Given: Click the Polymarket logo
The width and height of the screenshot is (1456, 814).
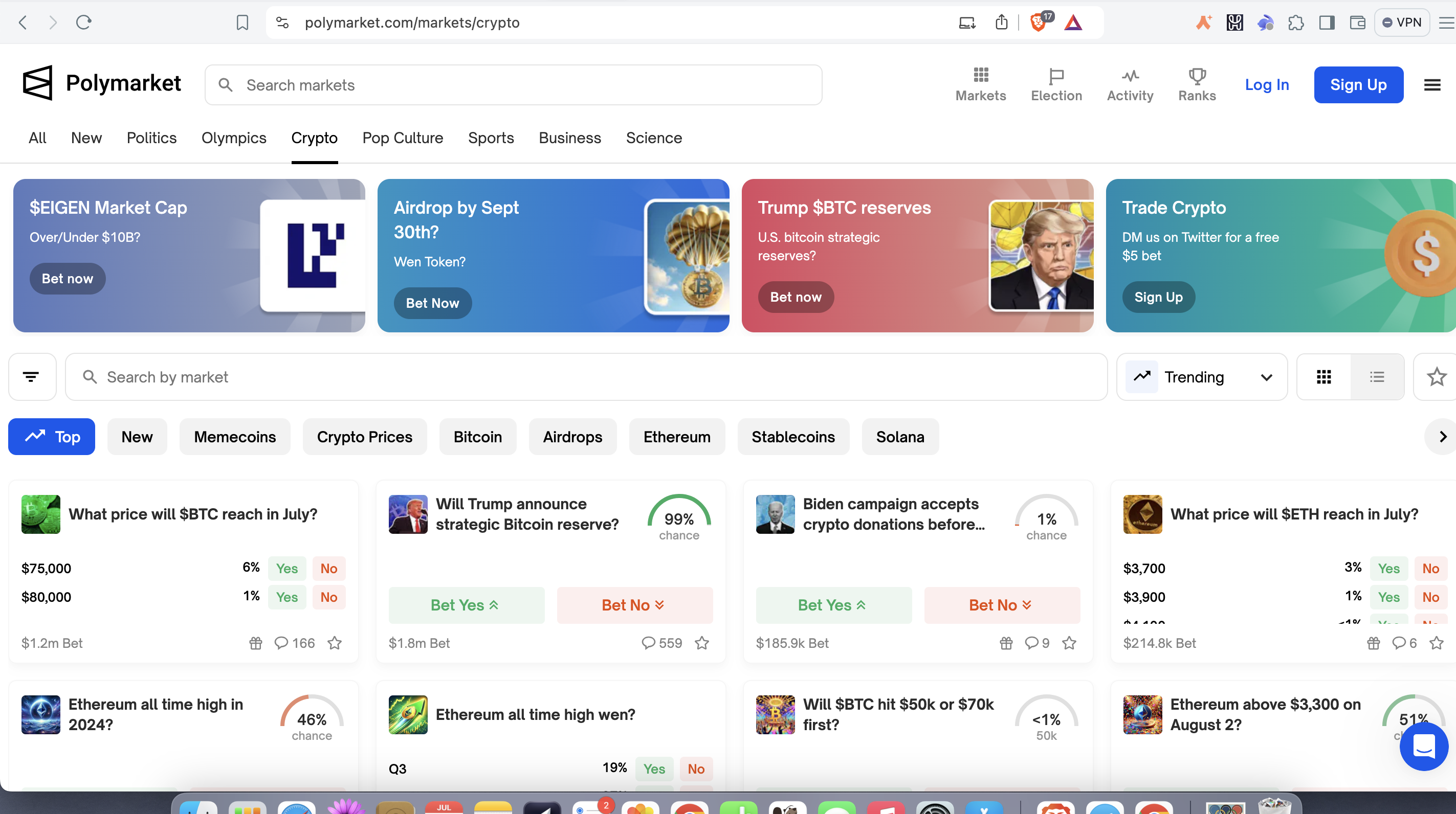Looking at the screenshot, I should point(102,84).
